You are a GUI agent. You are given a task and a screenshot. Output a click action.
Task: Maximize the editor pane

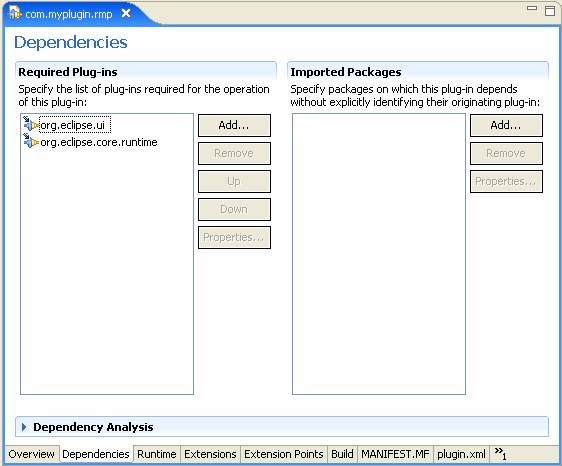tap(550, 10)
